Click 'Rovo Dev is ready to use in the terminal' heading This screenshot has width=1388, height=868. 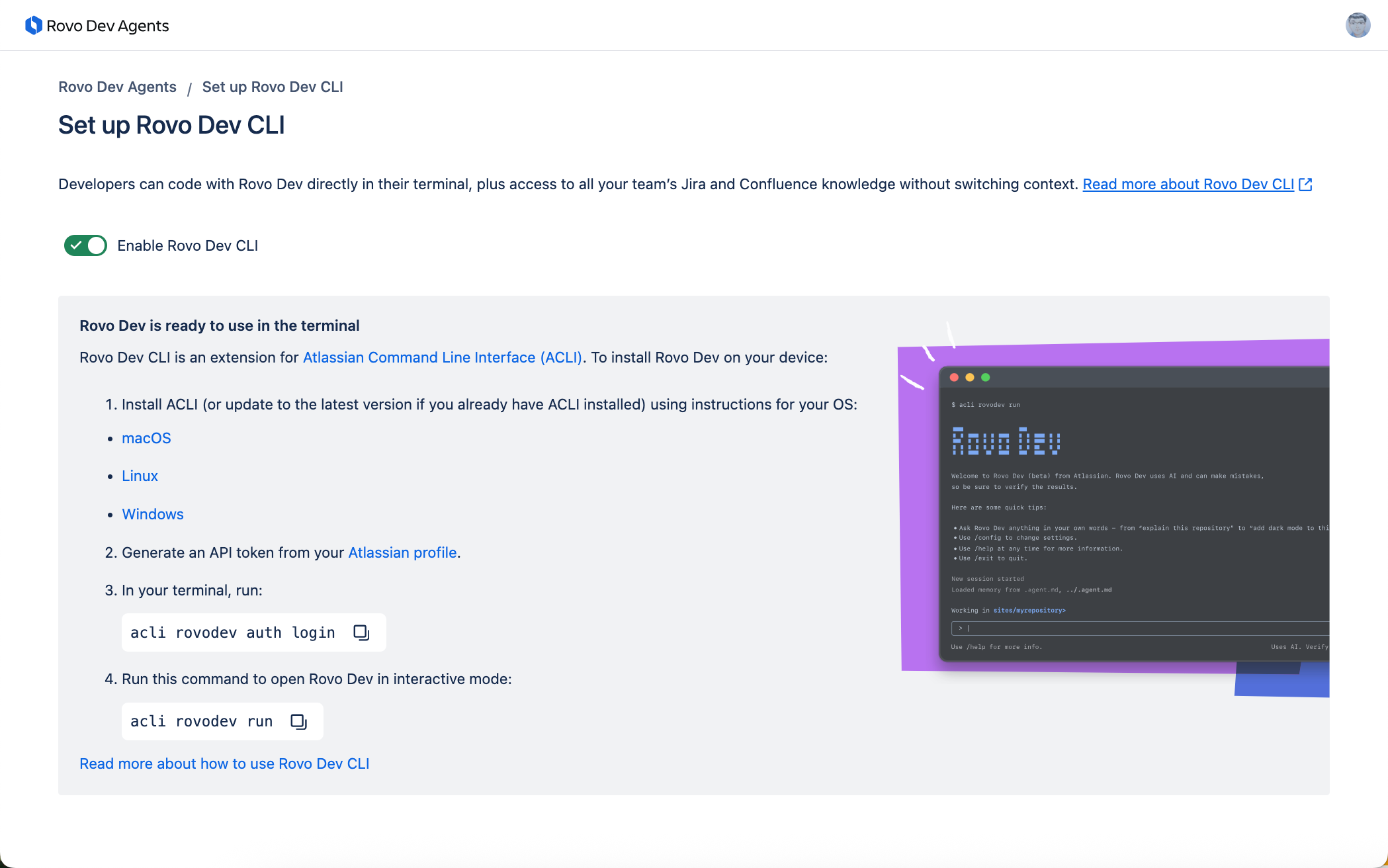pos(220,325)
